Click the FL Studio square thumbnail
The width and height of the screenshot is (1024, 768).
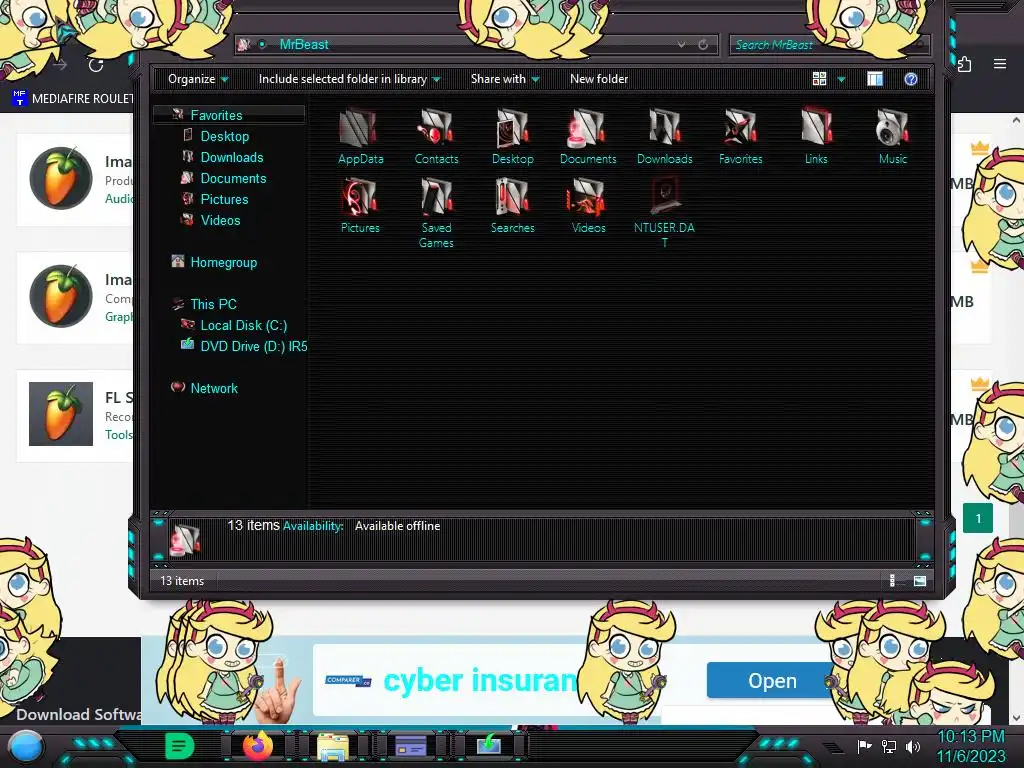61,414
